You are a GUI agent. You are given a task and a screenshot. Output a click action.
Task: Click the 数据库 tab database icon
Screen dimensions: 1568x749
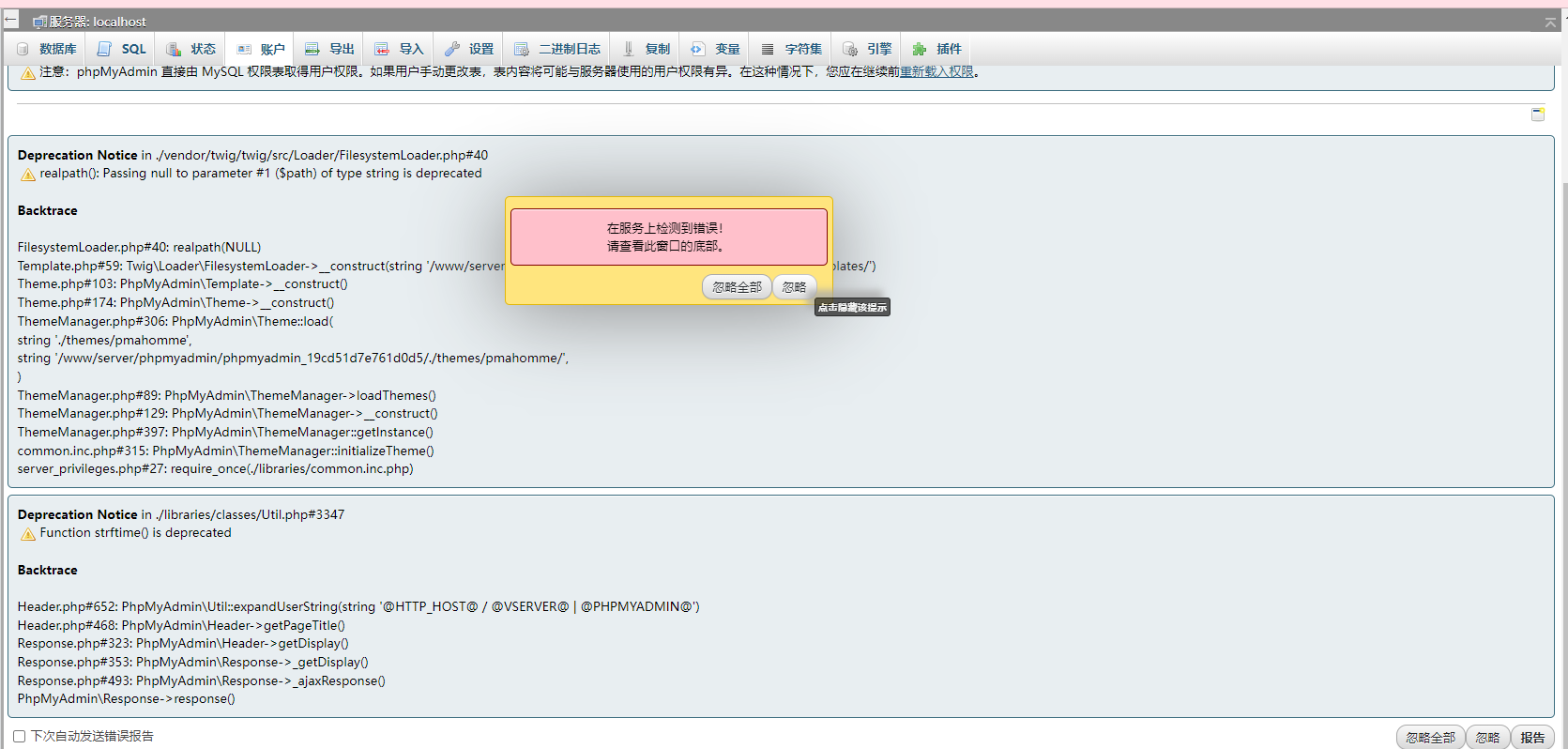coord(23,49)
